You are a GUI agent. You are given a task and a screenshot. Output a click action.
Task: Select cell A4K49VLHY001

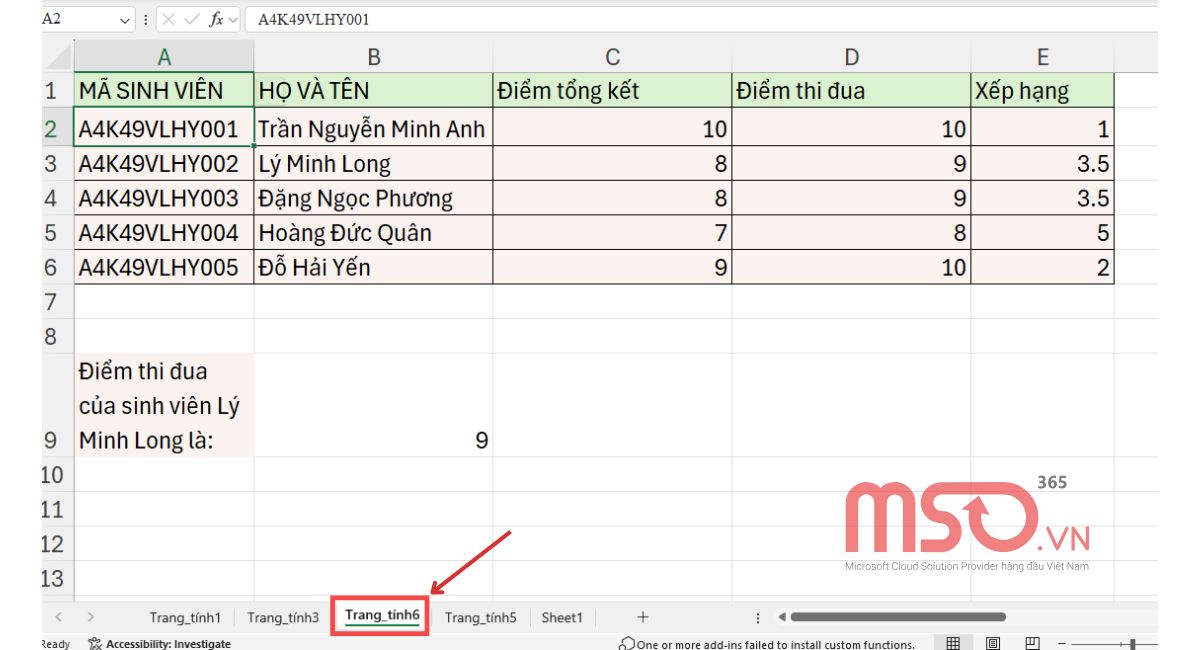164,128
